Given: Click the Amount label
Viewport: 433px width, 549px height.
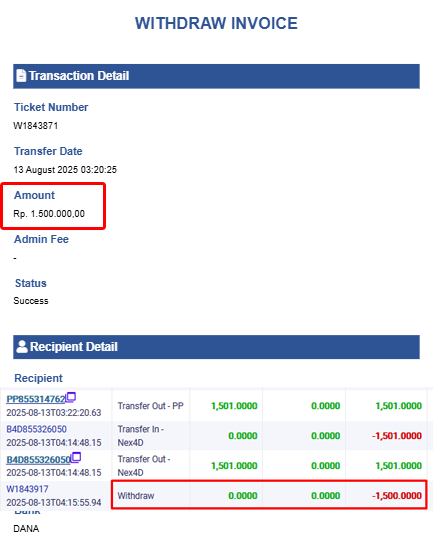Looking at the screenshot, I should [34, 195].
